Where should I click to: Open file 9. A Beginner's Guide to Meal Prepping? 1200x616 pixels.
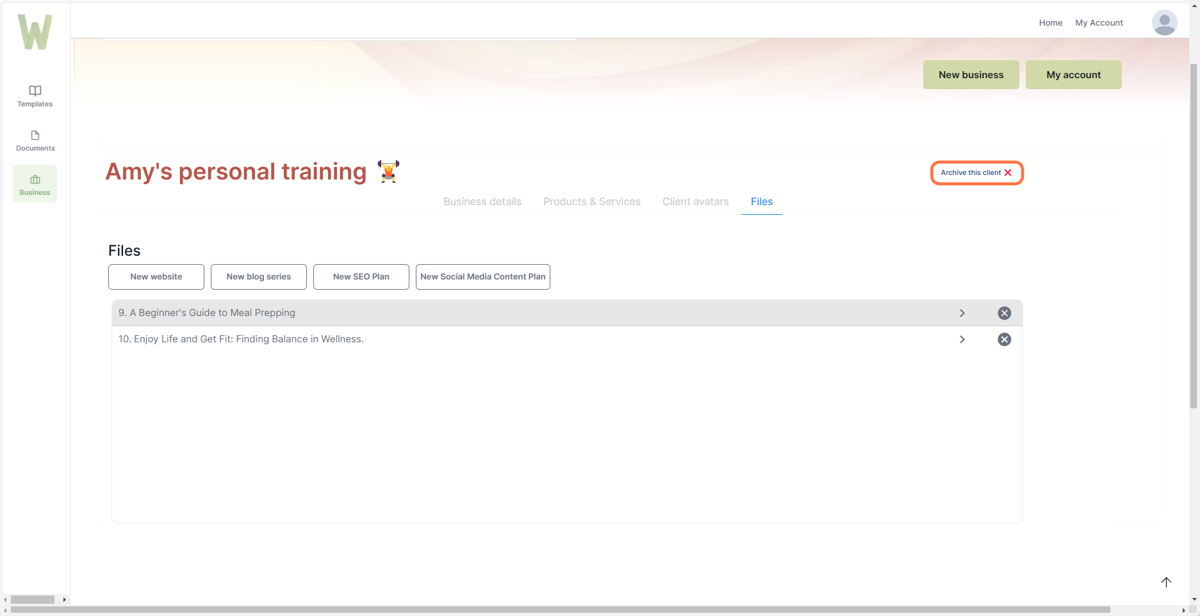(x=567, y=313)
